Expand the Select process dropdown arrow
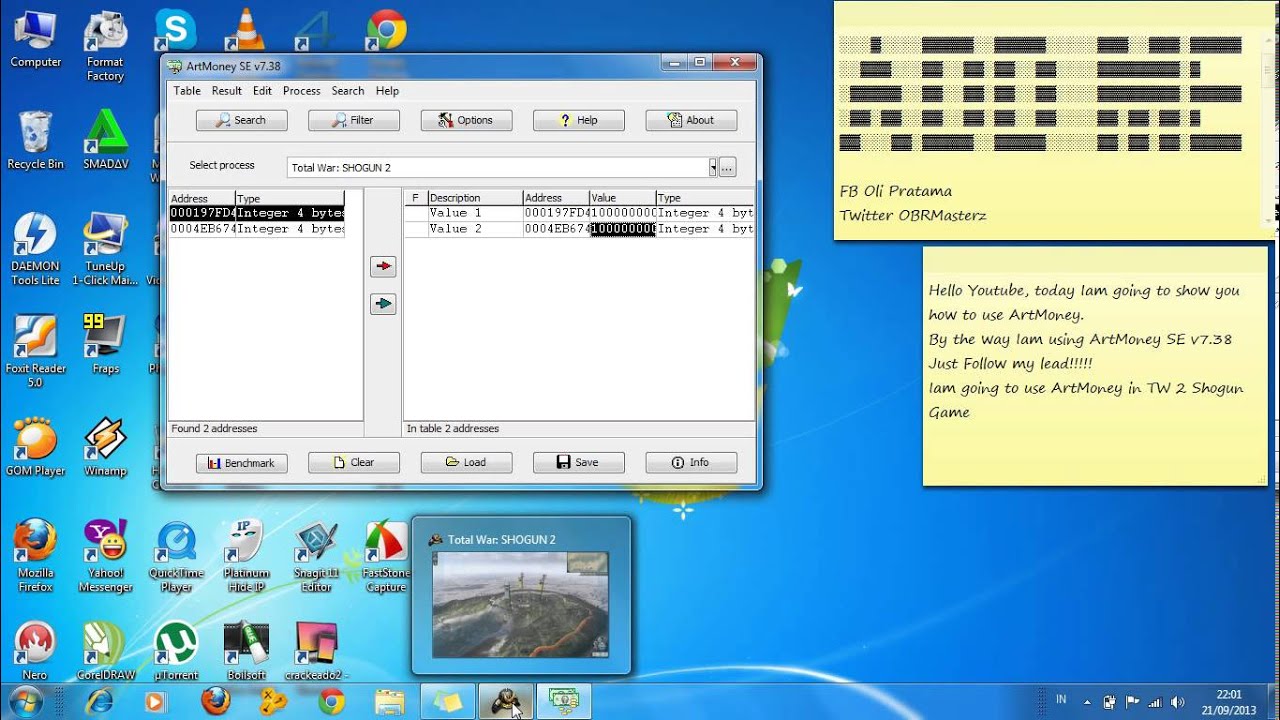 pyautogui.click(x=712, y=168)
